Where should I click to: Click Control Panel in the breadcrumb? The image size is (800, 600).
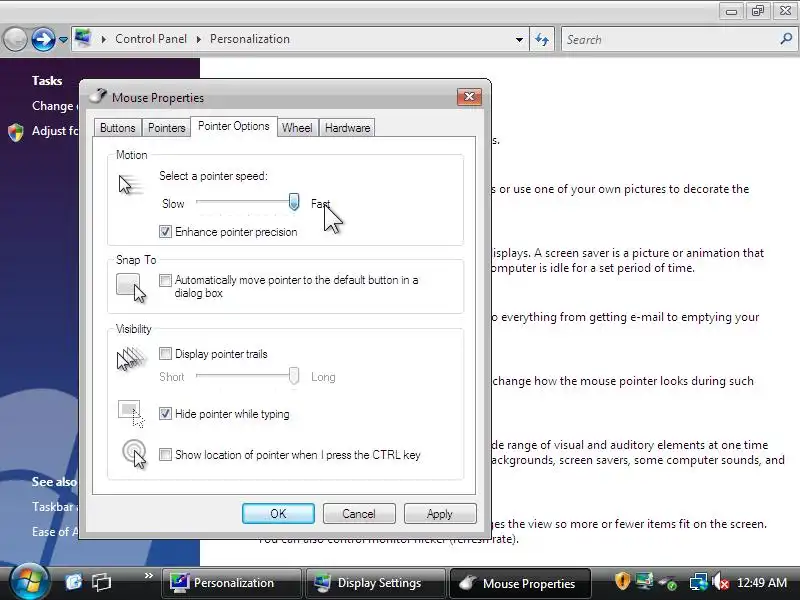(151, 39)
